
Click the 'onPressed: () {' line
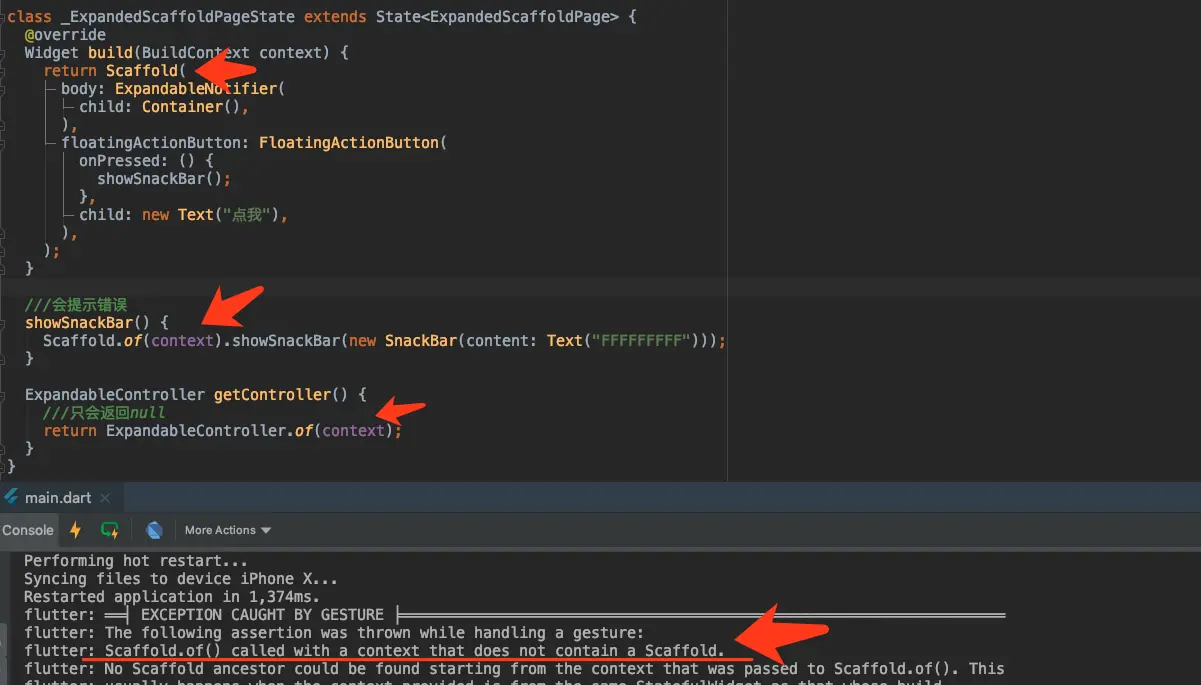(x=146, y=160)
